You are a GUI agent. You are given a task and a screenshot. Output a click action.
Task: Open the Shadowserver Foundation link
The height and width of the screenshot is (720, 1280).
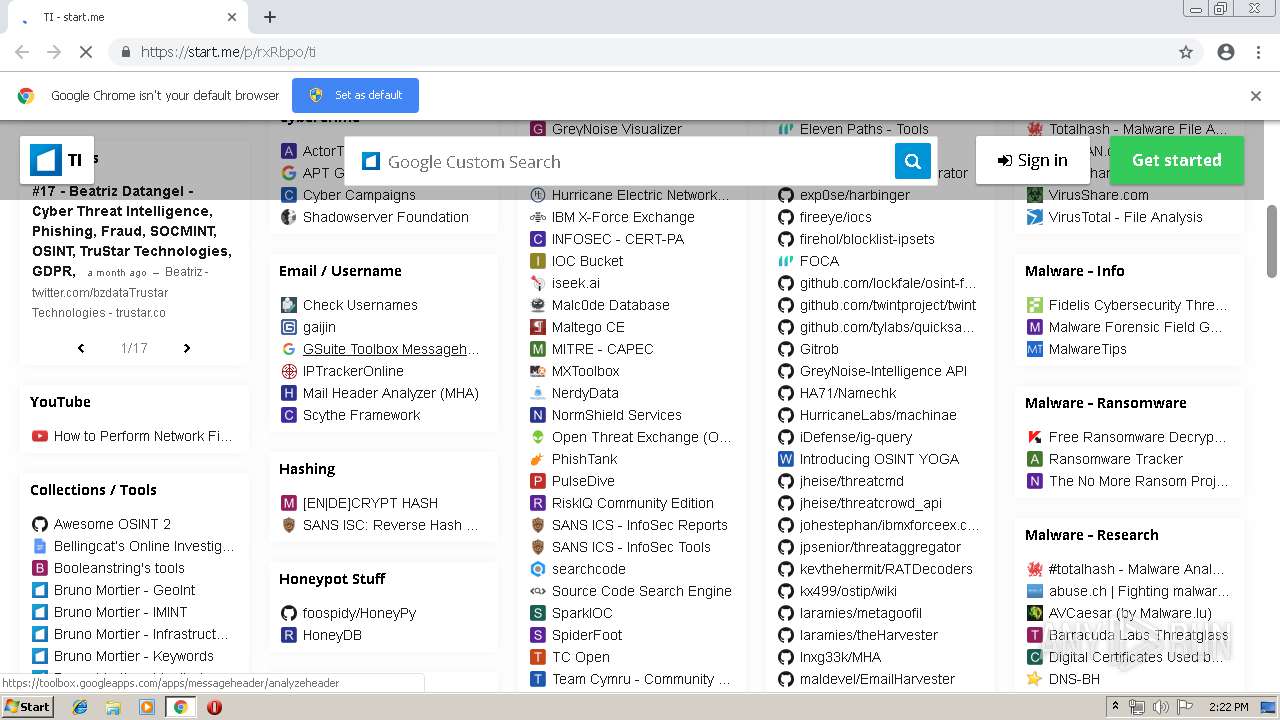pos(385,217)
